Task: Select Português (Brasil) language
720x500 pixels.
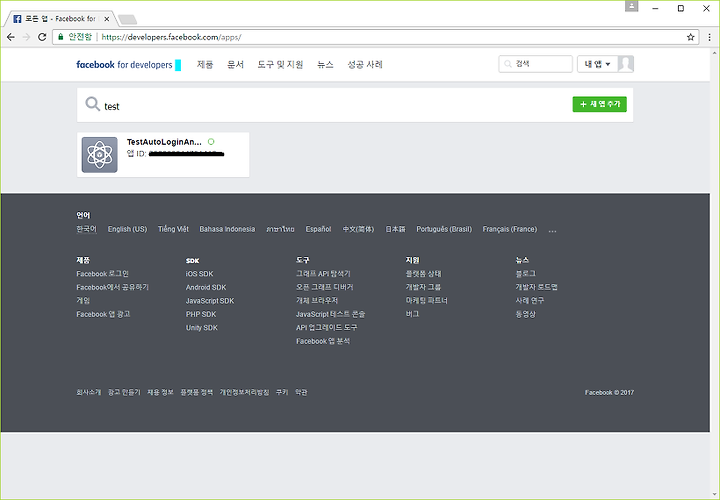Action: (444, 229)
